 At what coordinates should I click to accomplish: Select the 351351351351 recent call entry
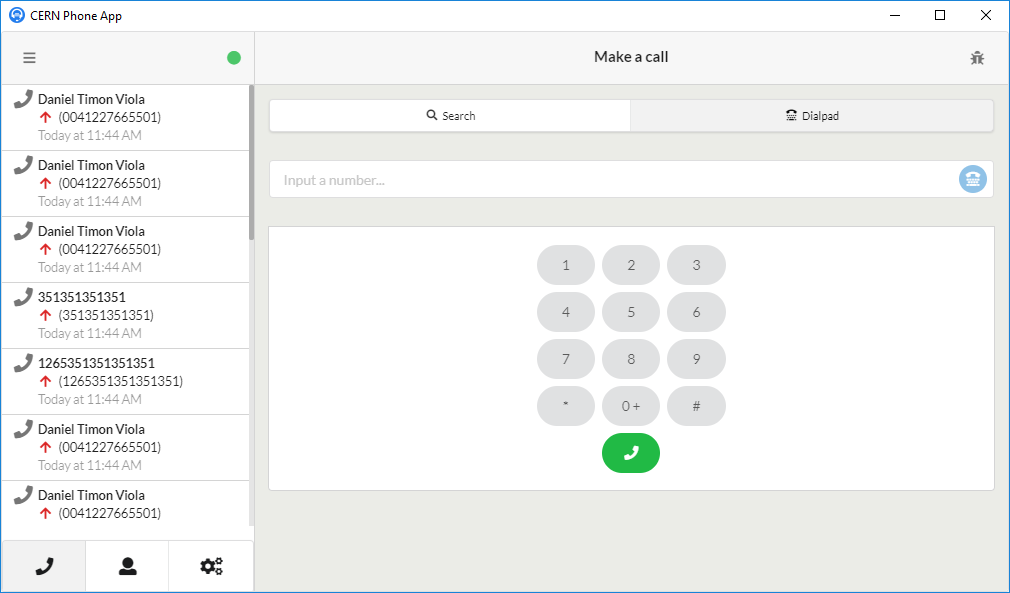(125, 315)
